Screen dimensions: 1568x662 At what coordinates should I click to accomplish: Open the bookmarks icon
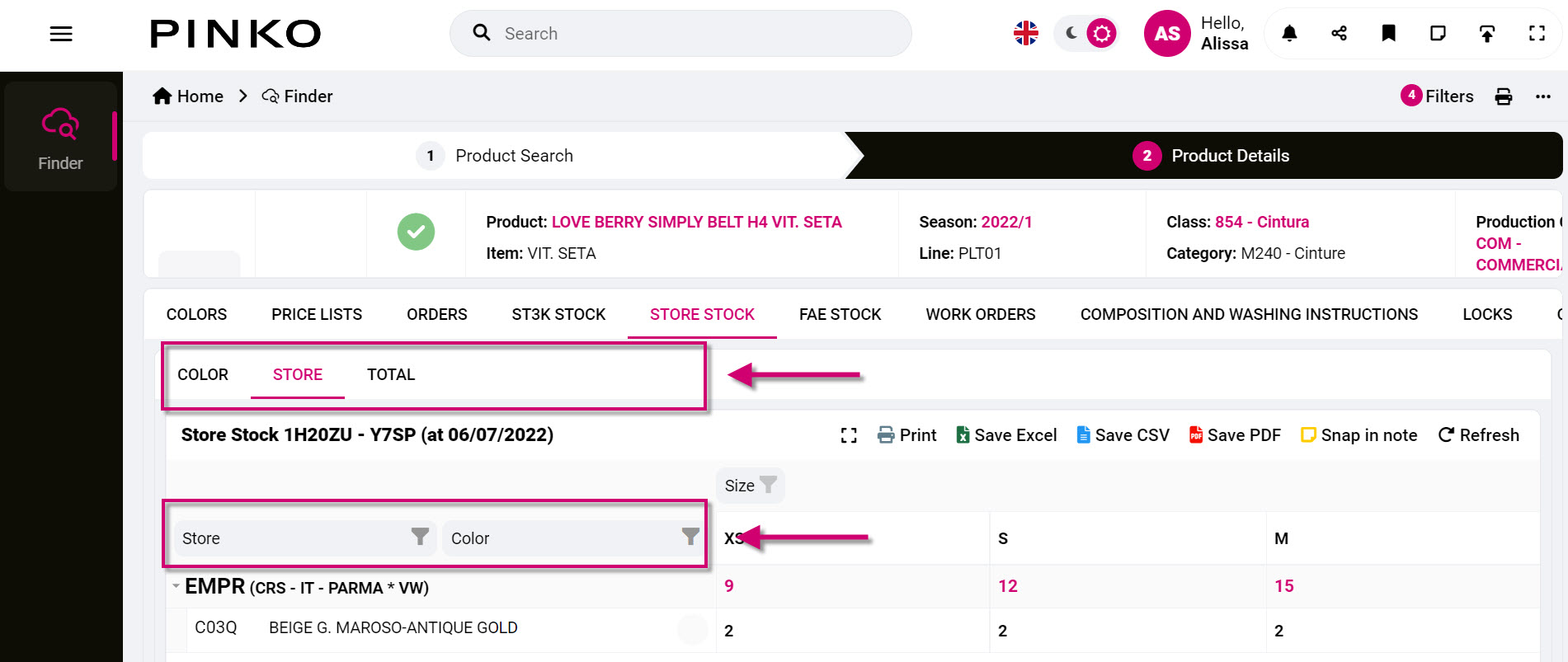tap(1388, 34)
